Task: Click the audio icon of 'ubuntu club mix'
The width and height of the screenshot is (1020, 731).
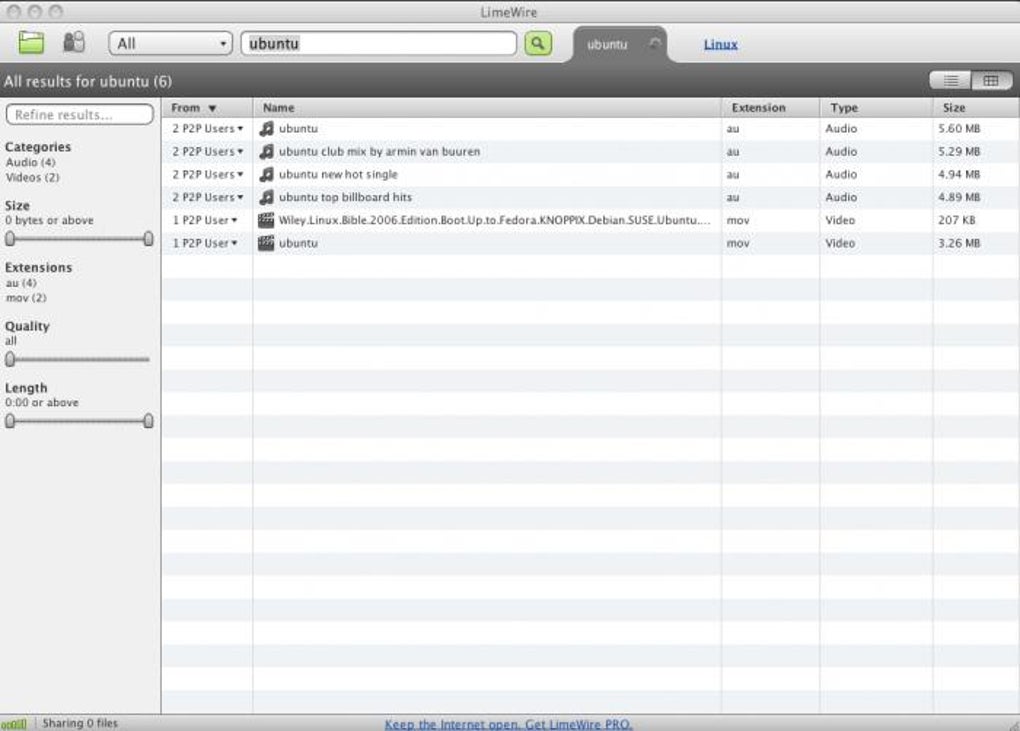Action: (x=266, y=152)
